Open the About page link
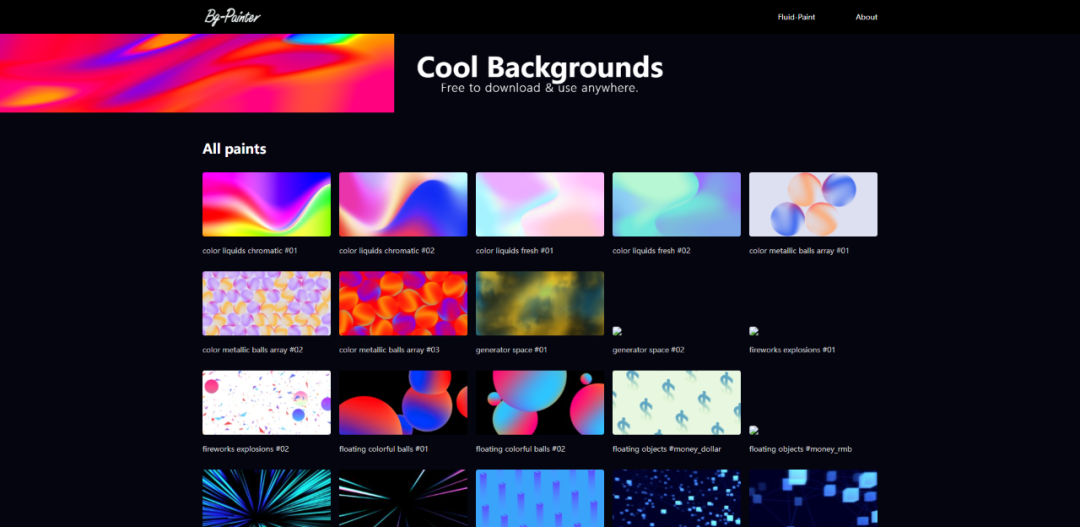The width and height of the screenshot is (1080, 527). click(x=866, y=17)
